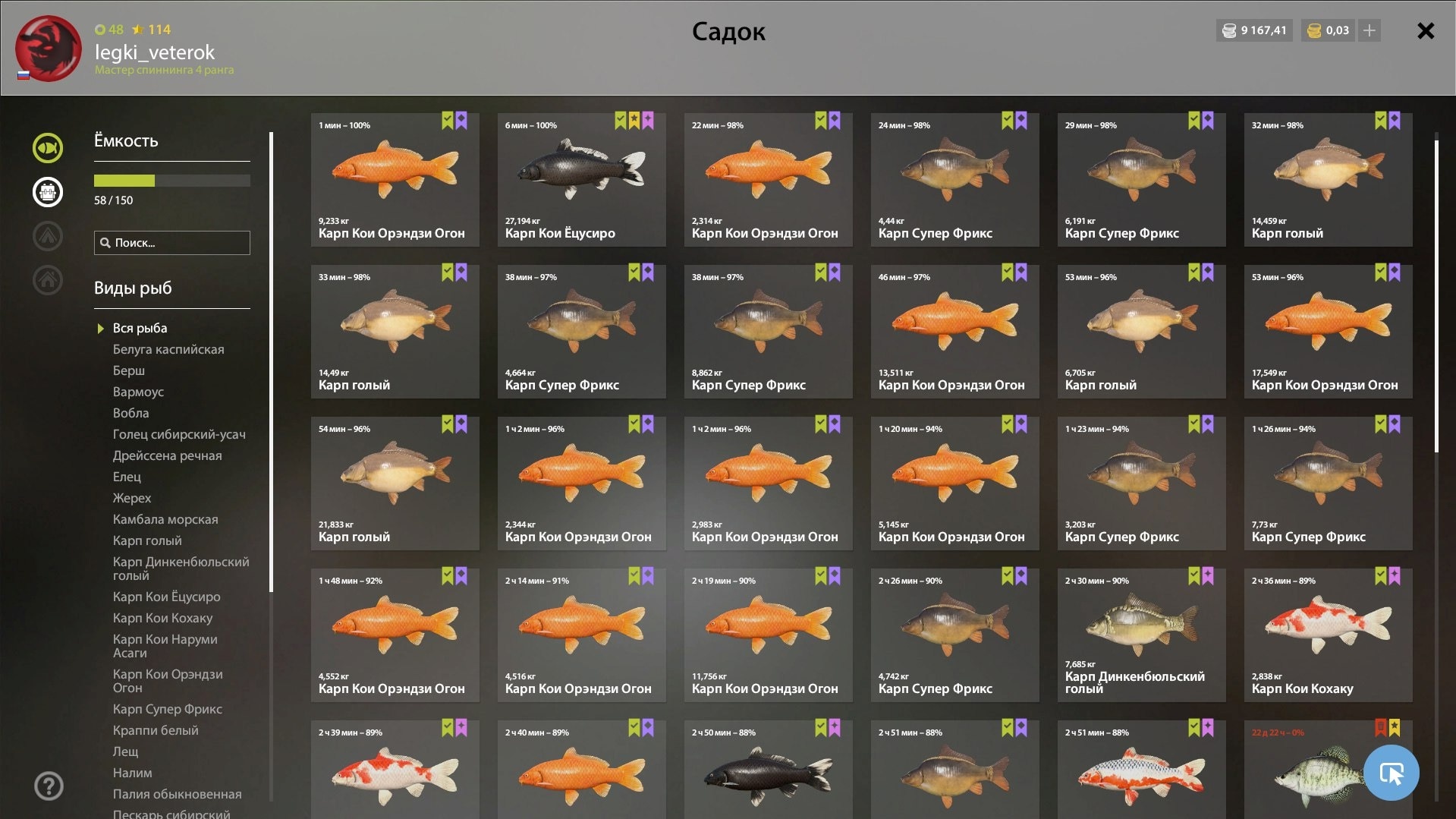Open the fish keepnet tab icon
The image size is (1456, 819).
point(48,148)
